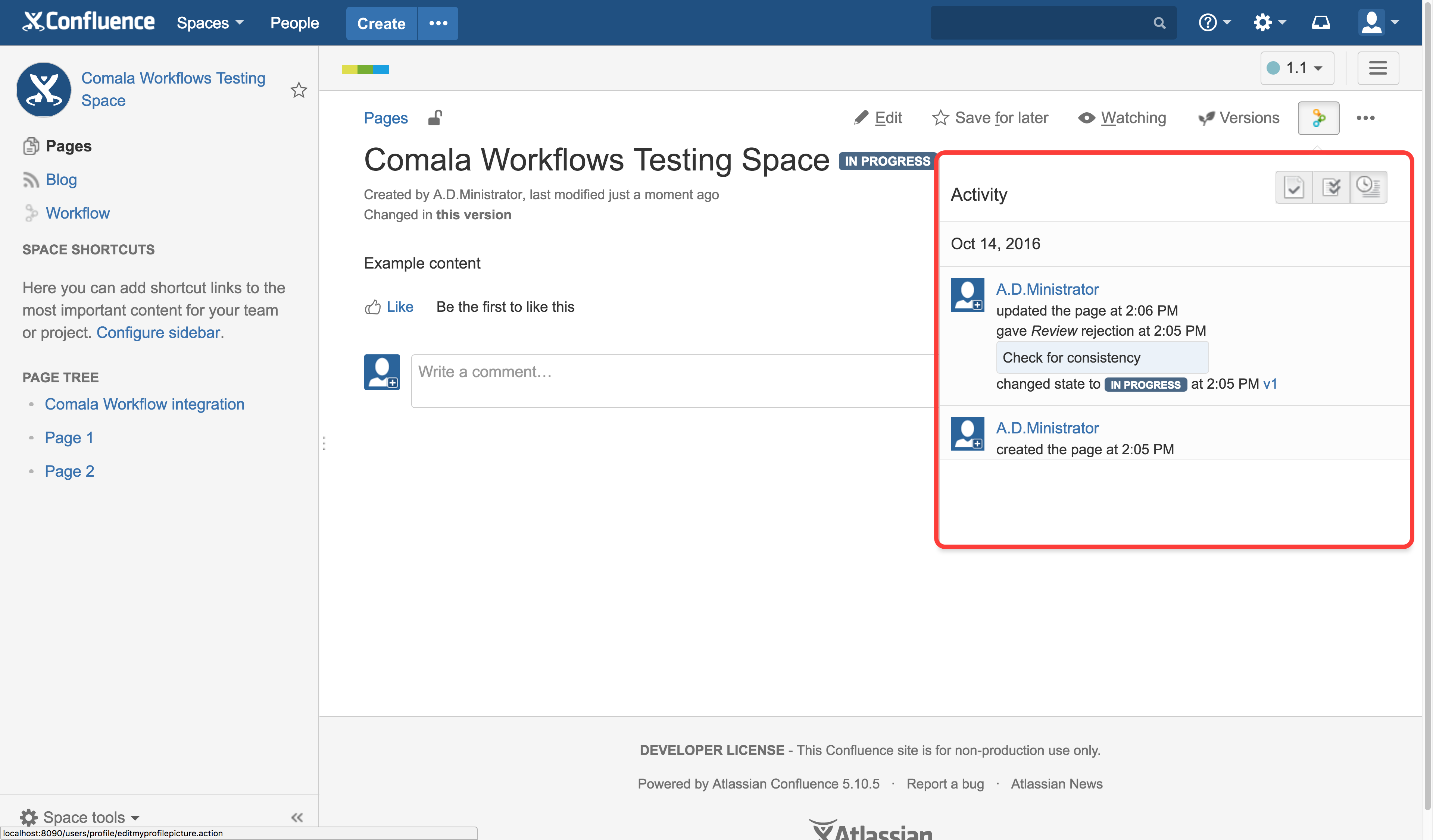Open Page 2 in page tree

[69, 471]
